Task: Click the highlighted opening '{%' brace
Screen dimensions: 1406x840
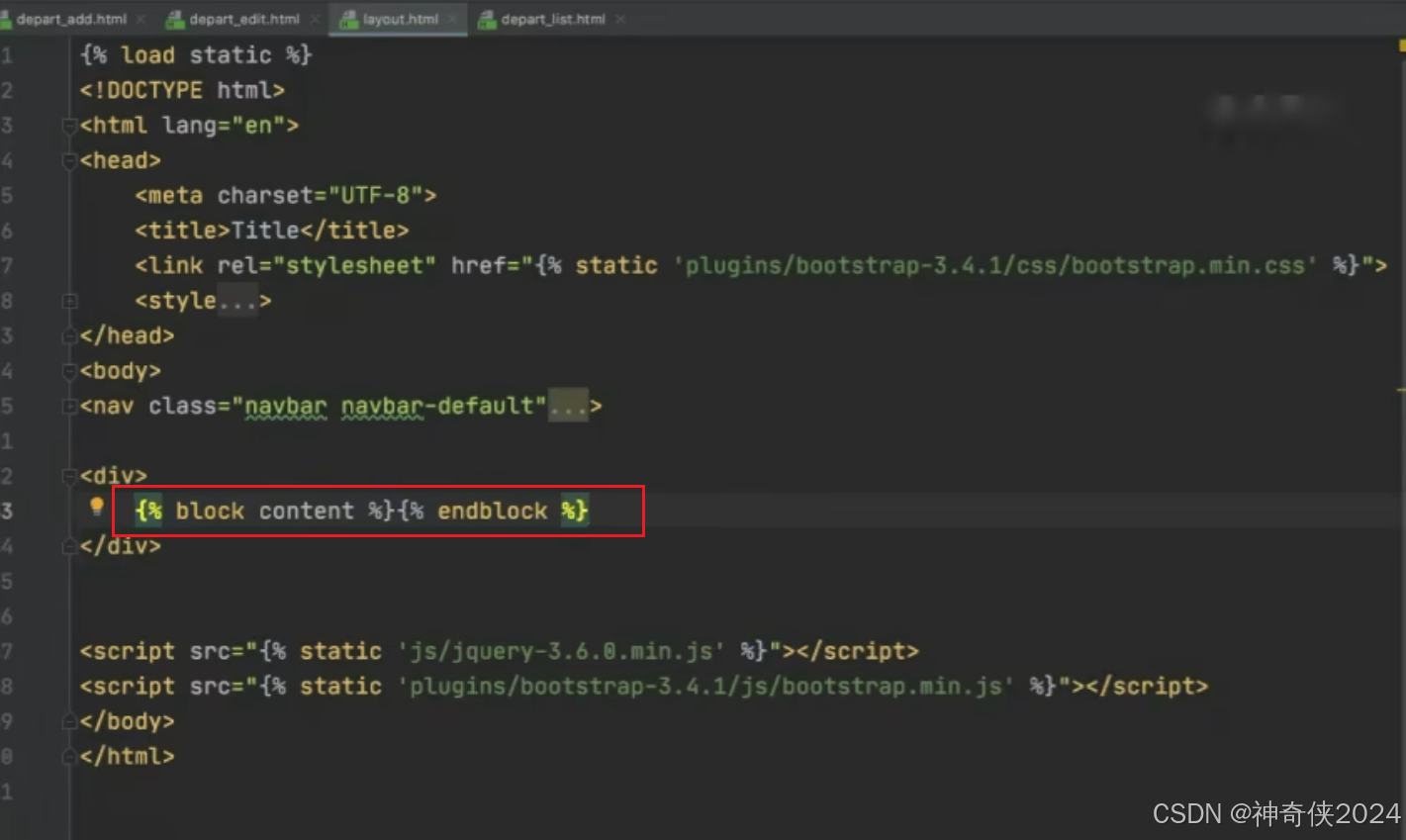Action: tap(149, 511)
